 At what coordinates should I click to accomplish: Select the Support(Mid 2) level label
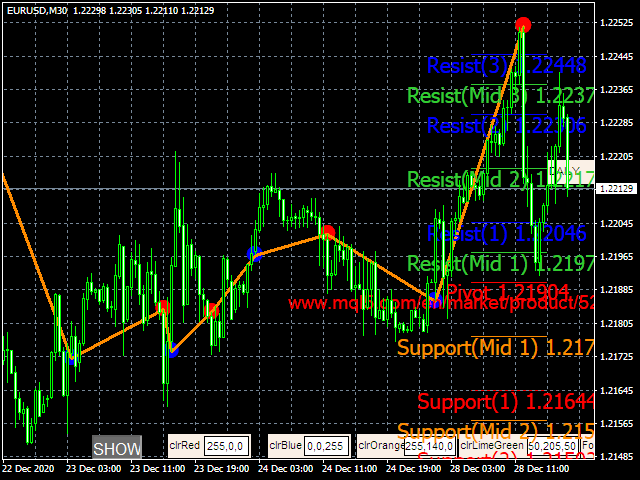click(496, 430)
